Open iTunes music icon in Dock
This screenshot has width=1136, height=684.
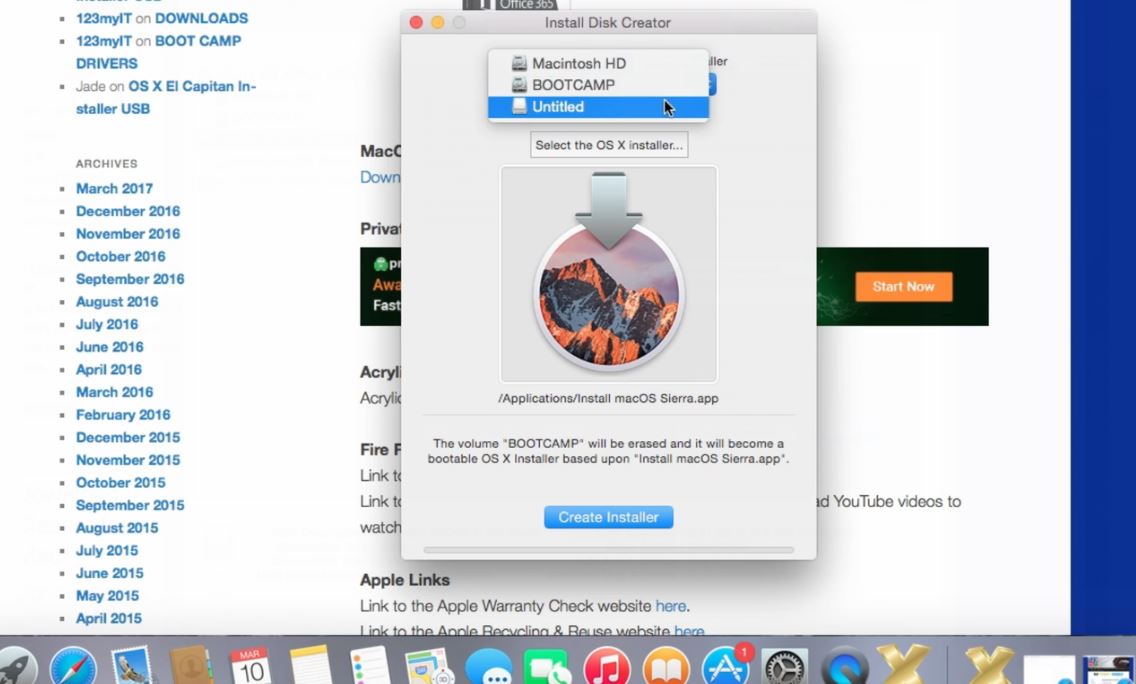click(606, 667)
